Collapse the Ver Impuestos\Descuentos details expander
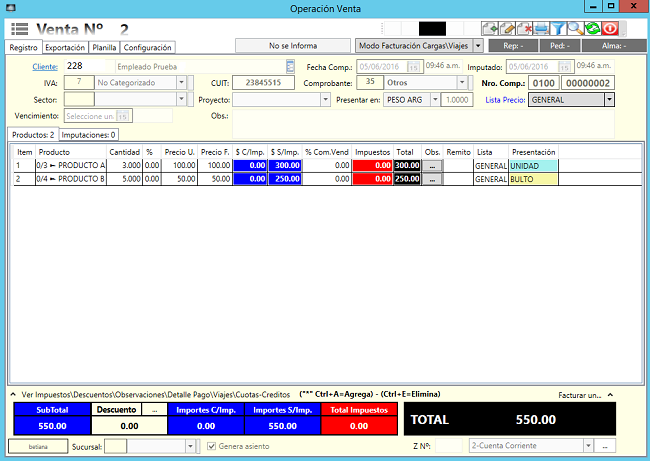Image resolution: width=650 pixels, height=461 pixels. coord(13,394)
